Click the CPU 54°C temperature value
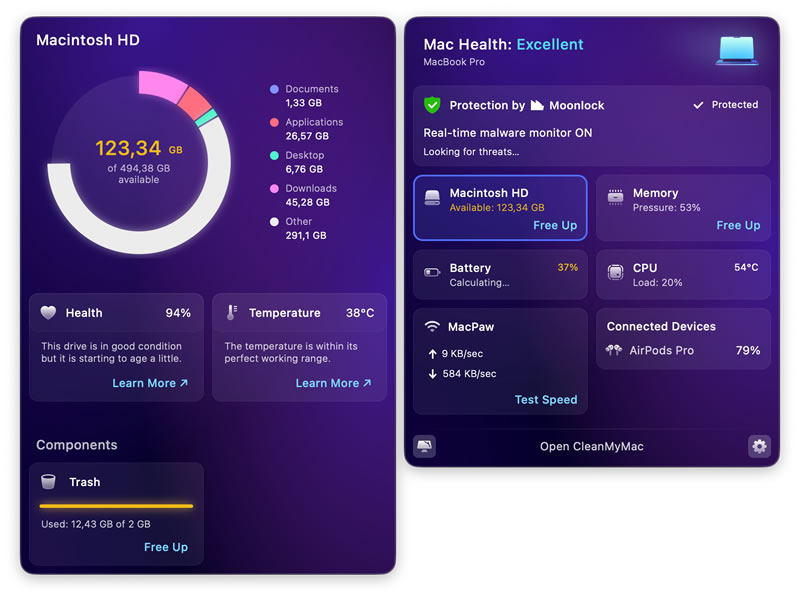 (x=746, y=267)
